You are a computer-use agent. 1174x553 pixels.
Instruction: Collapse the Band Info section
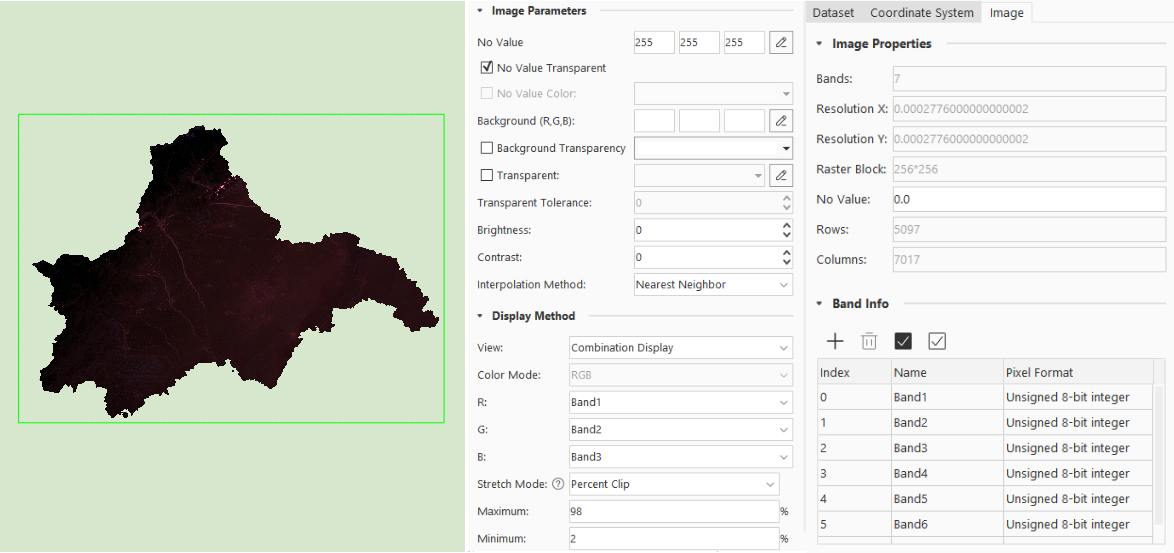click(820, 304)
